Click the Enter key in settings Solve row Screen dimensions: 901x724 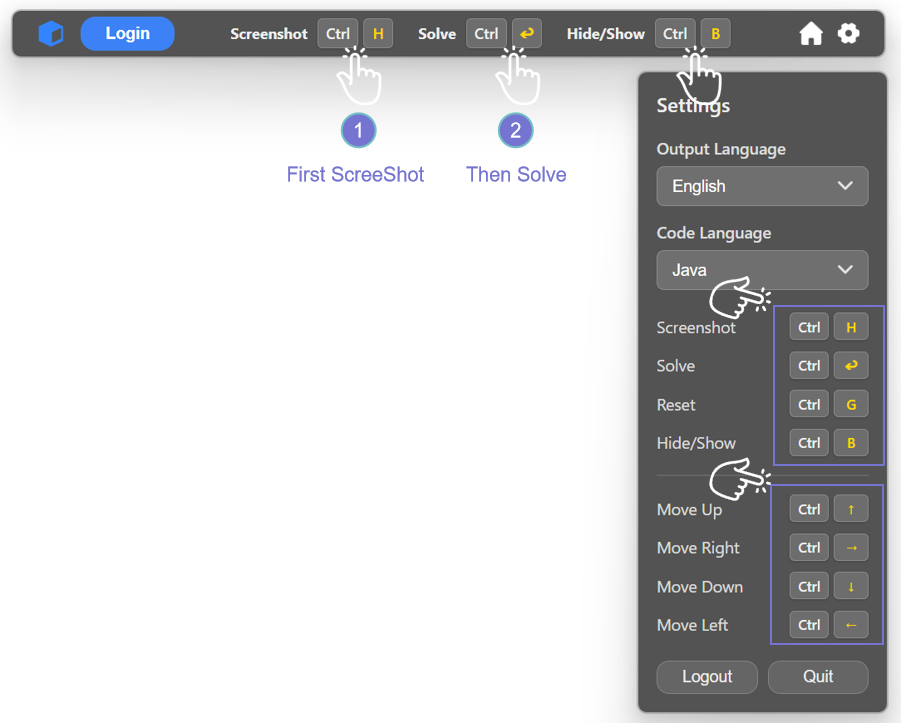(x=851, y=366)
